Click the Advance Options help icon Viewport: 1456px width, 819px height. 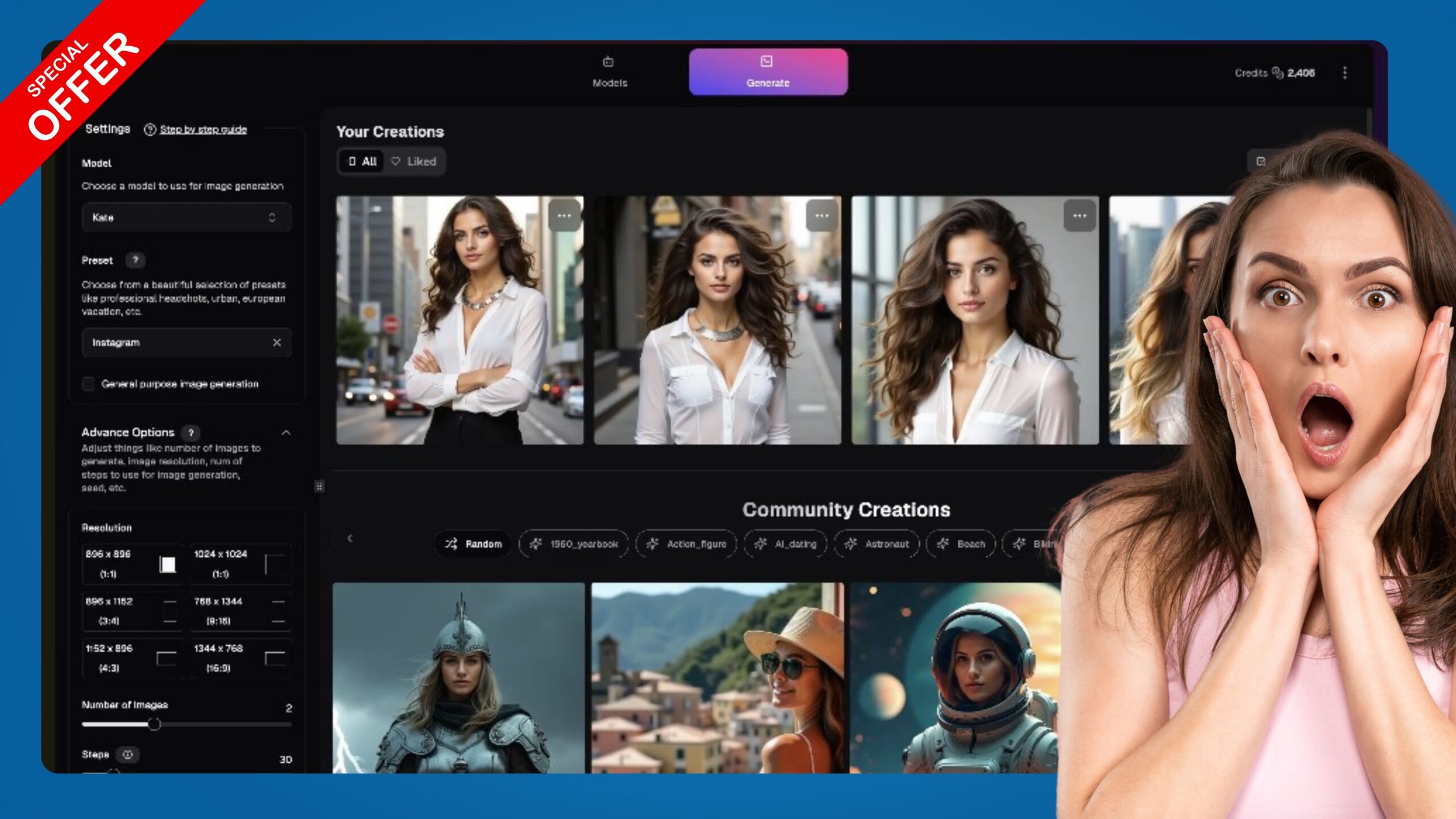click(x=191, y=432)
